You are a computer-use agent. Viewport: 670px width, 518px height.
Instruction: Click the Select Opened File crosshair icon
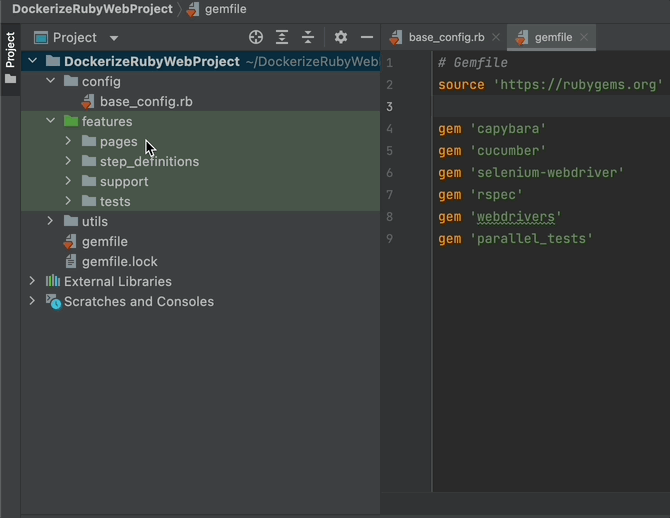pyautogui.click(x=256, y=38)
